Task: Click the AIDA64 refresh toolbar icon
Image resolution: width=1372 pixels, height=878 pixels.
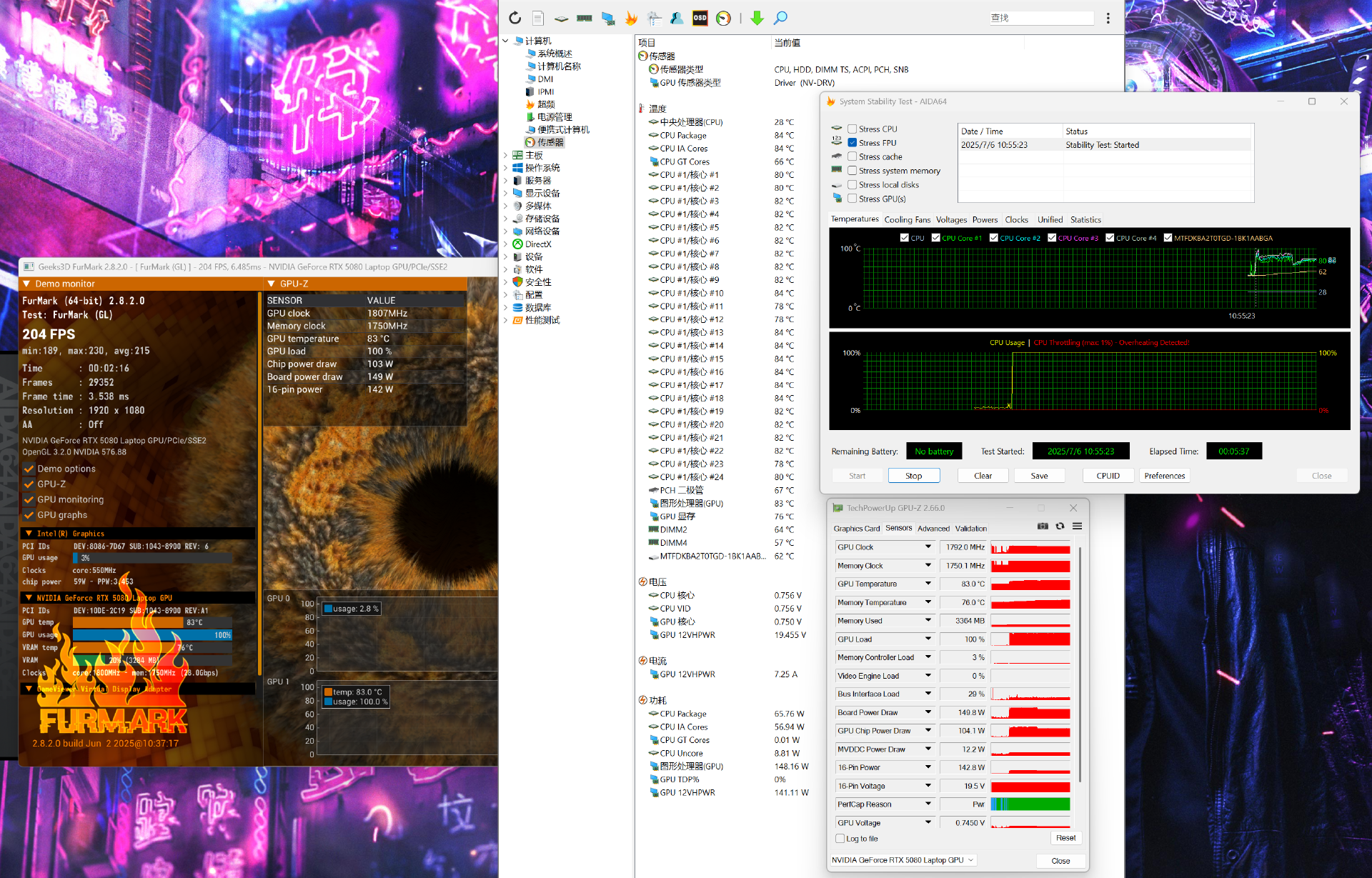Action: pyautogui.click(x=514, y=19)
